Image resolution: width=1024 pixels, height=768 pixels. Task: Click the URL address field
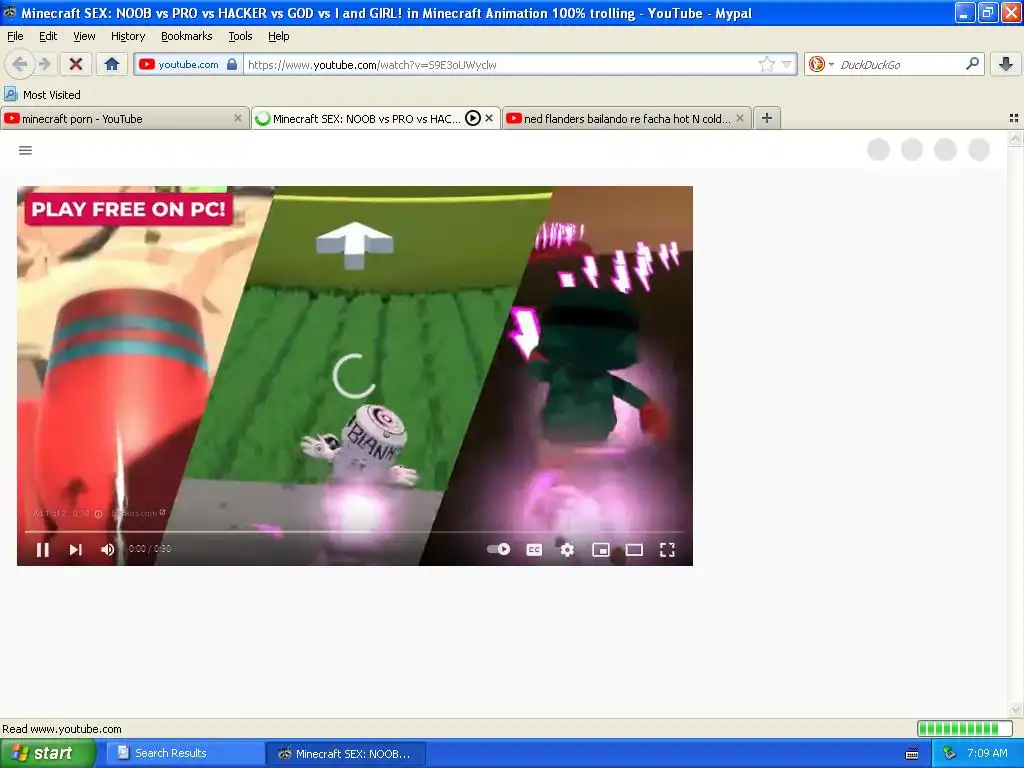500,65
